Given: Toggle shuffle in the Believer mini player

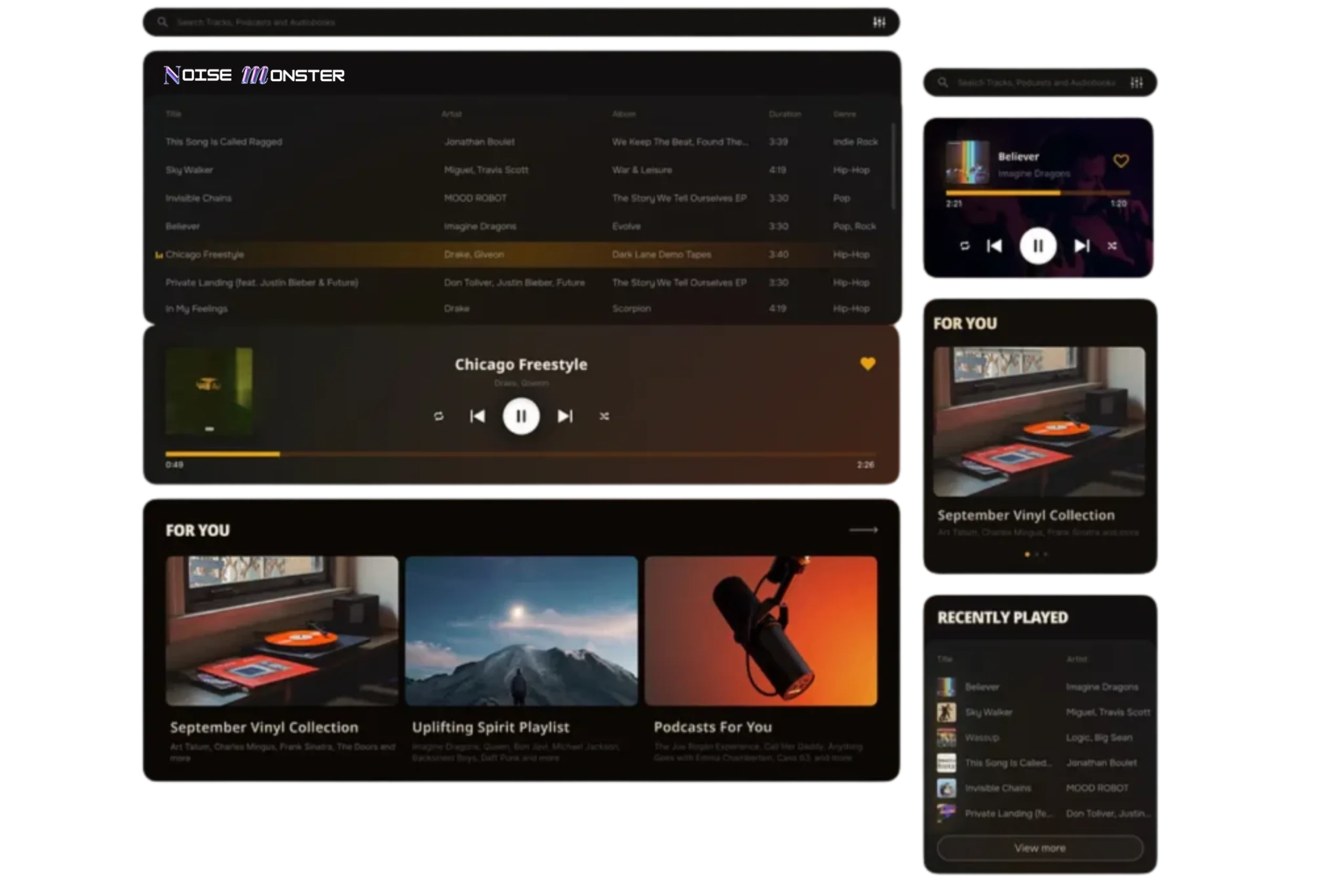Looking at the screenshot, I should [x=1112, y=246].
